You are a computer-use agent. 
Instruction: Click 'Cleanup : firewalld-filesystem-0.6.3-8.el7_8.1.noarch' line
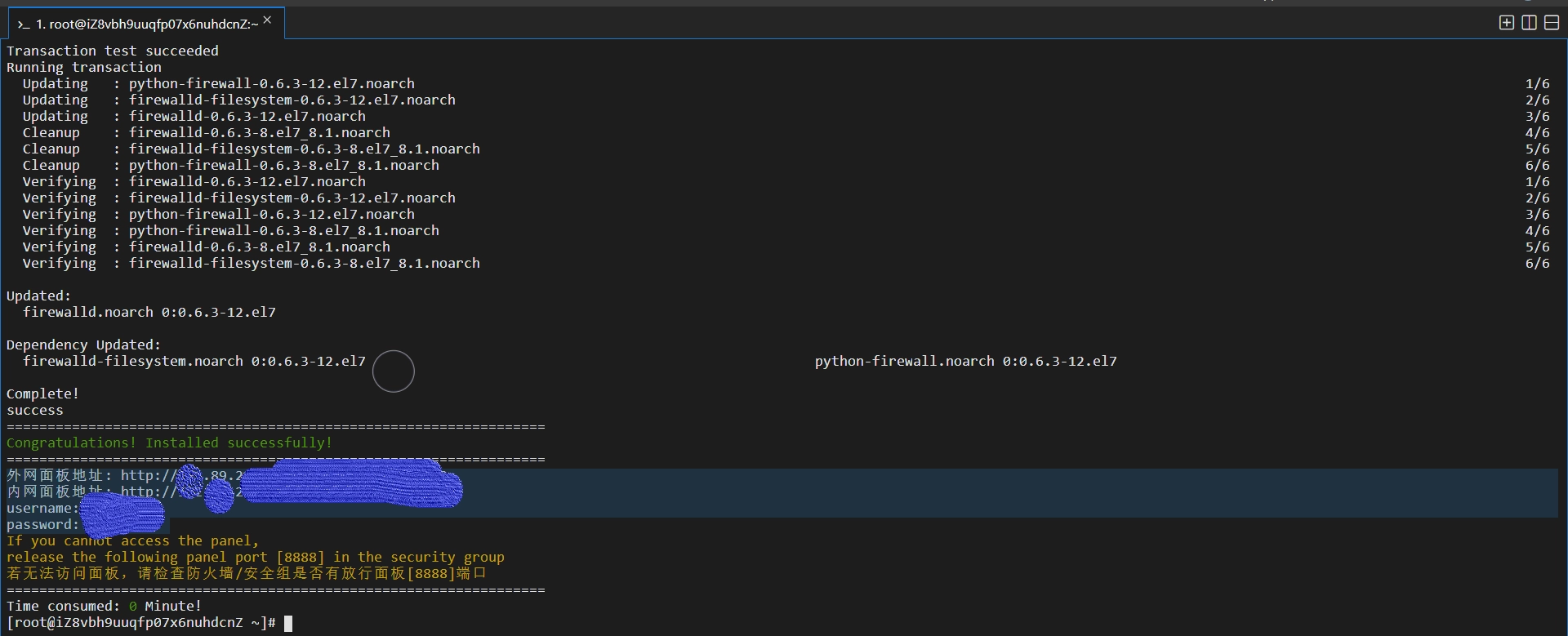pos(252,149)
